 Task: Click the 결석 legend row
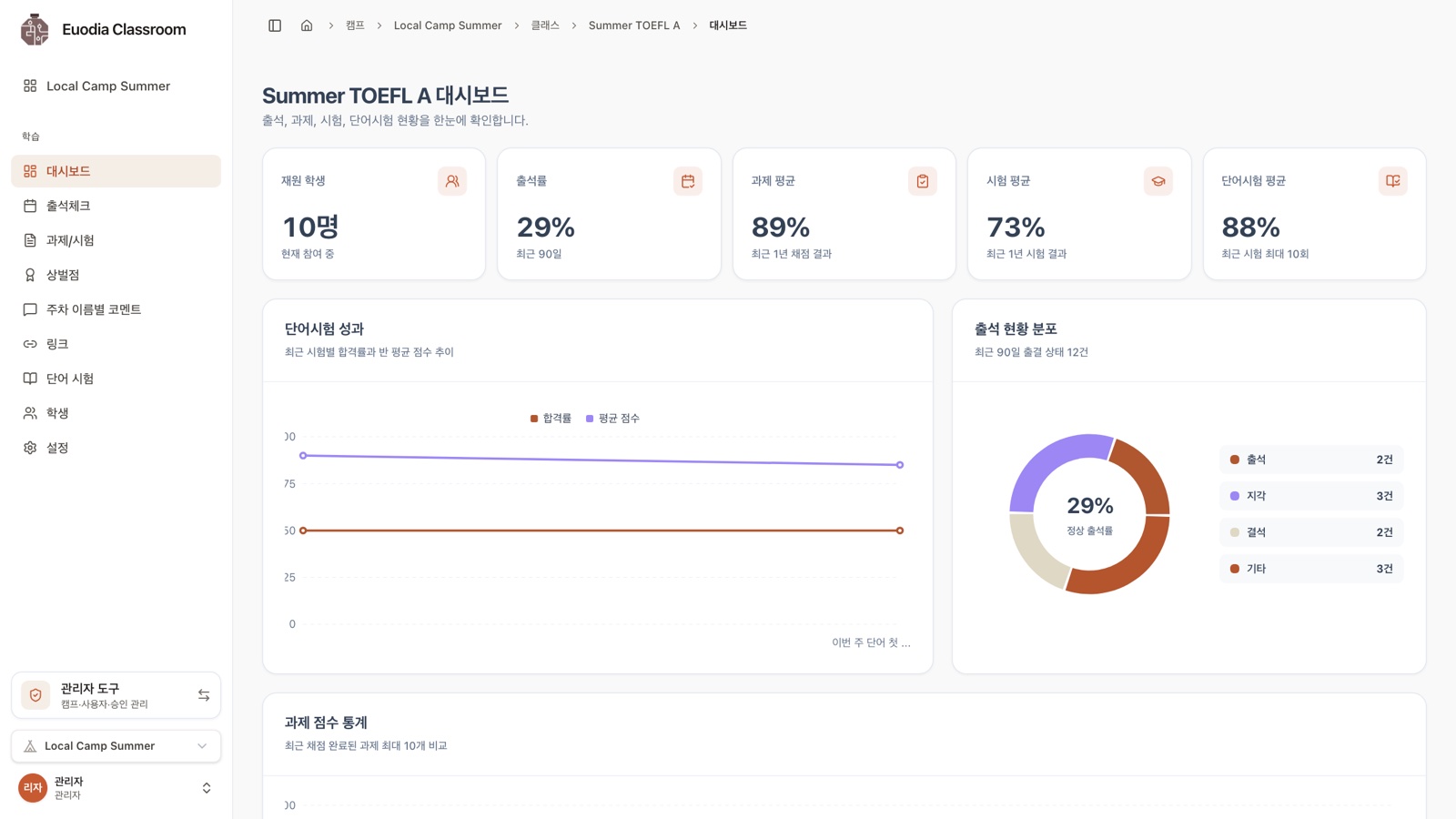(1311, 532)
